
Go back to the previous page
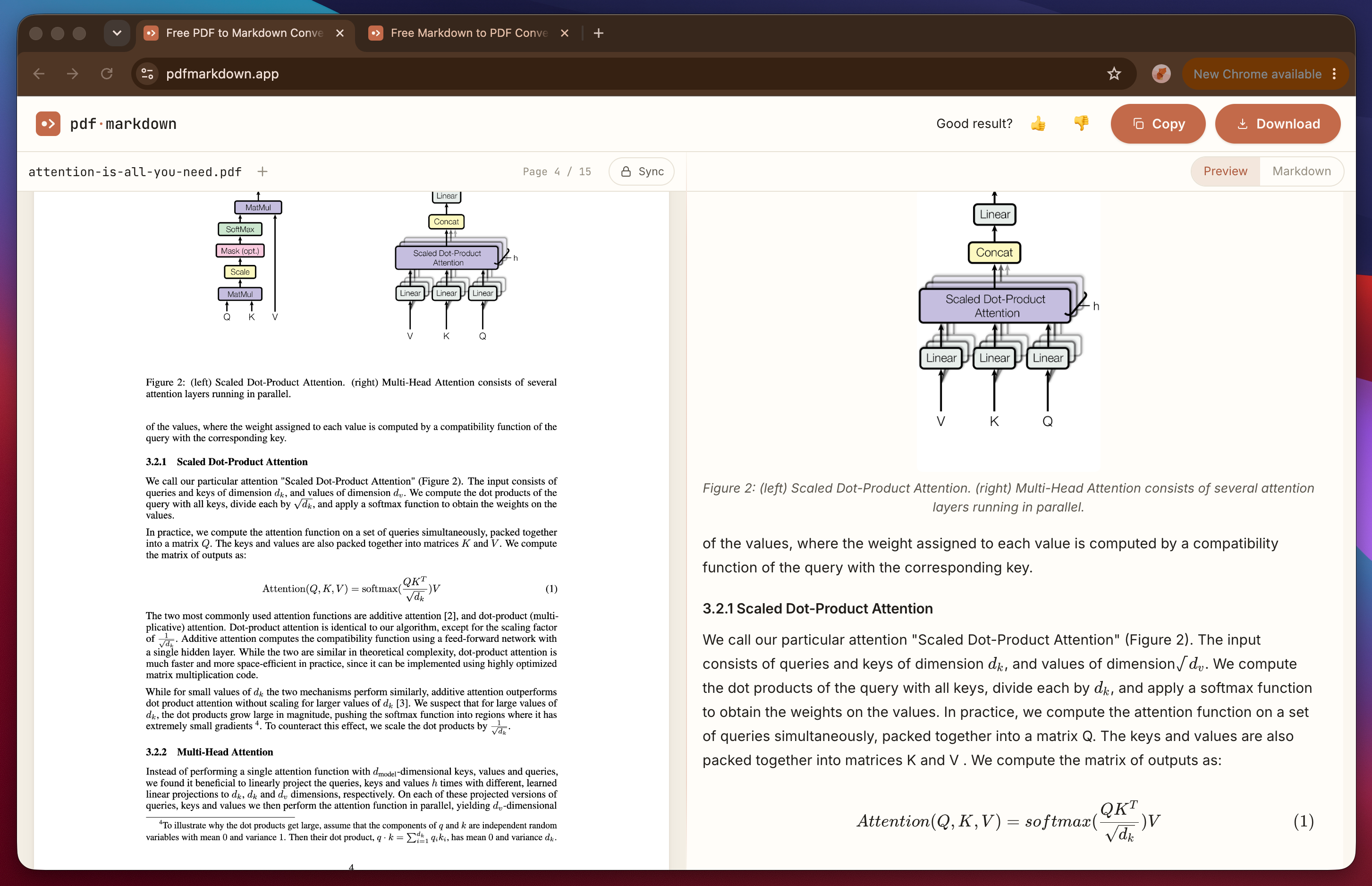click(x=39, y=74)
